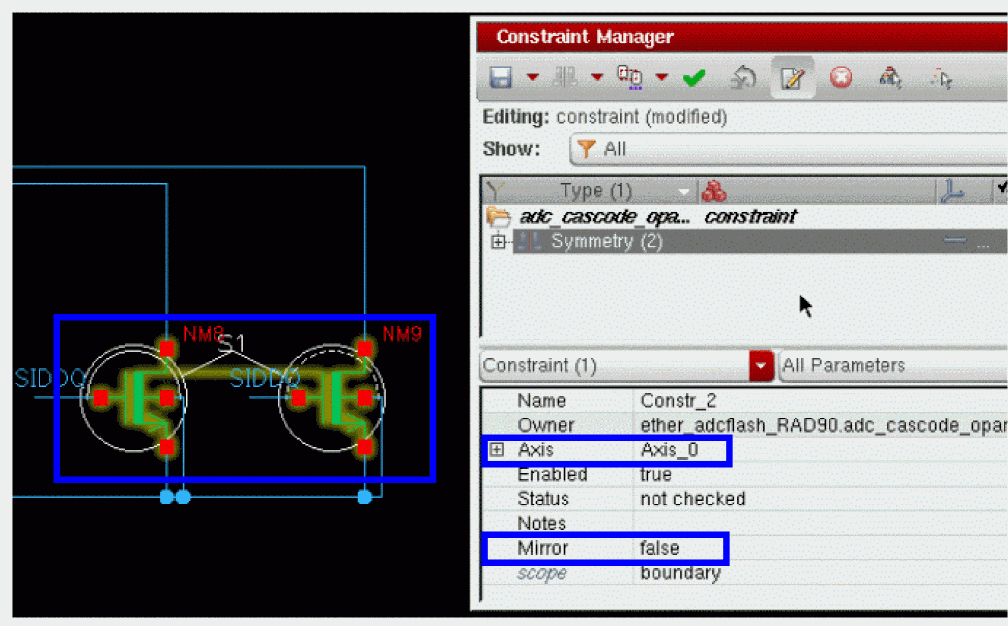Image resolution: width=1008 pixels, height=626 pixels.
Task: Select the Symmetry (2) row
Action: (x=760, y=242)
